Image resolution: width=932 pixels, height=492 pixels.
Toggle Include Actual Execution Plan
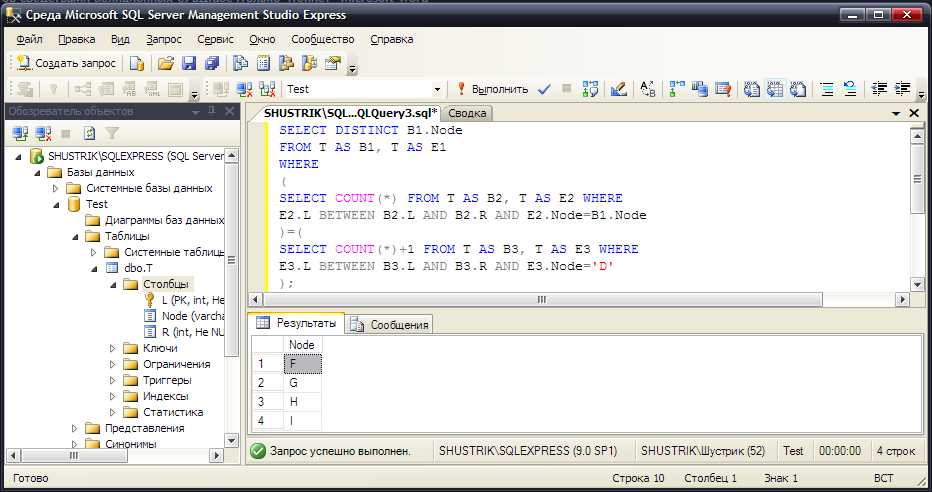pyautogui.click(x=676, y=89)
